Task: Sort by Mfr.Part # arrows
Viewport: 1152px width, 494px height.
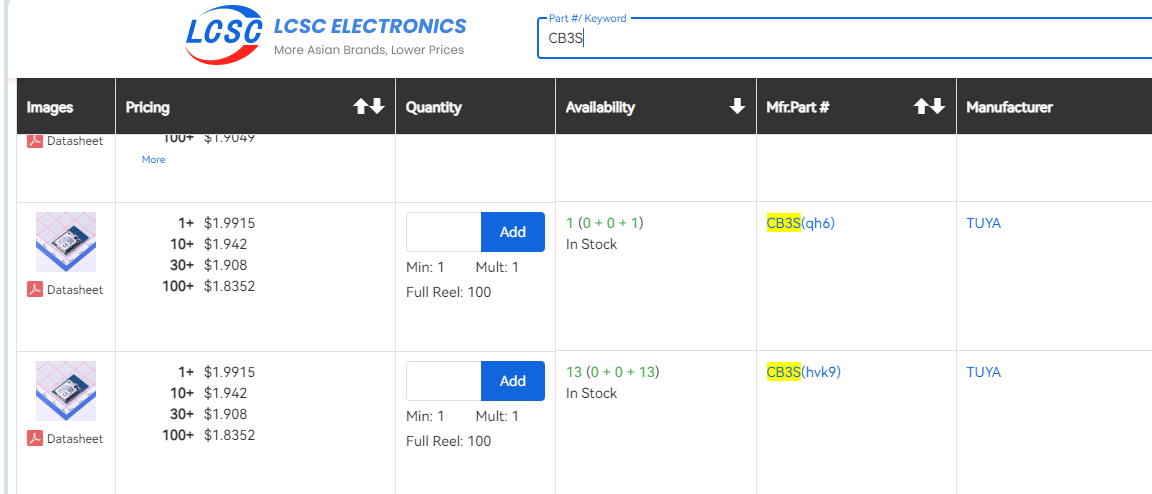Action: pos(929,107)
